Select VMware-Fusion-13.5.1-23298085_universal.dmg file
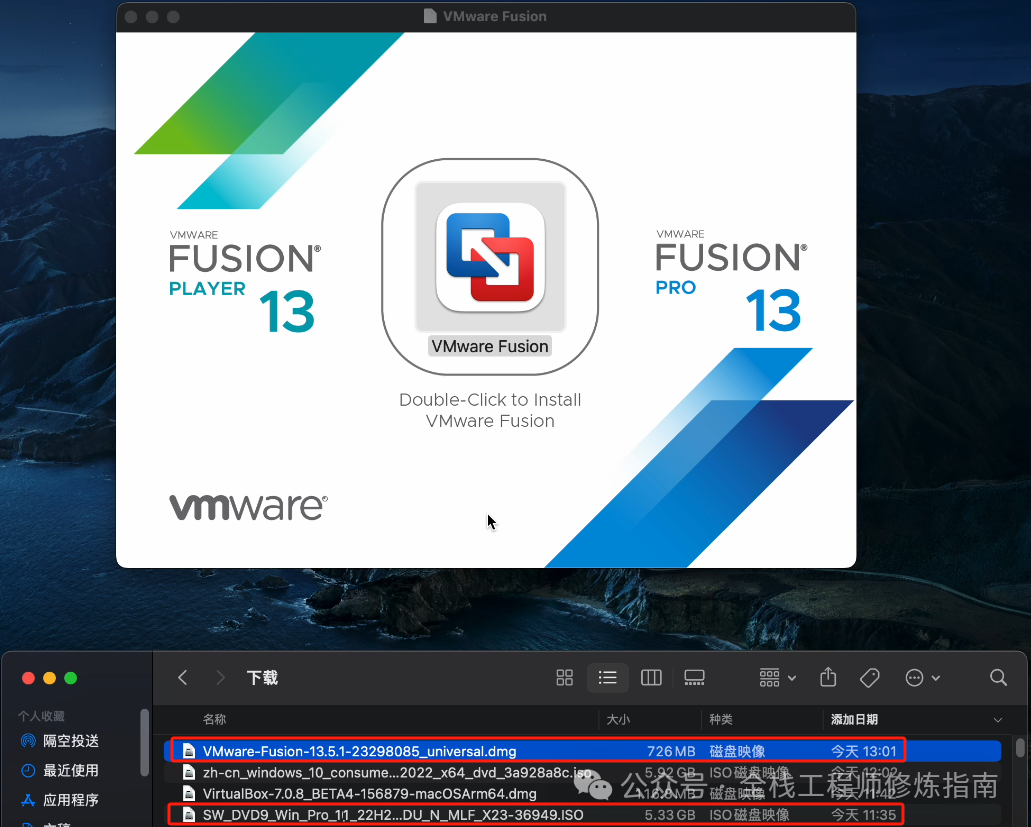1031x827 pixels. (x=582, y=751)
